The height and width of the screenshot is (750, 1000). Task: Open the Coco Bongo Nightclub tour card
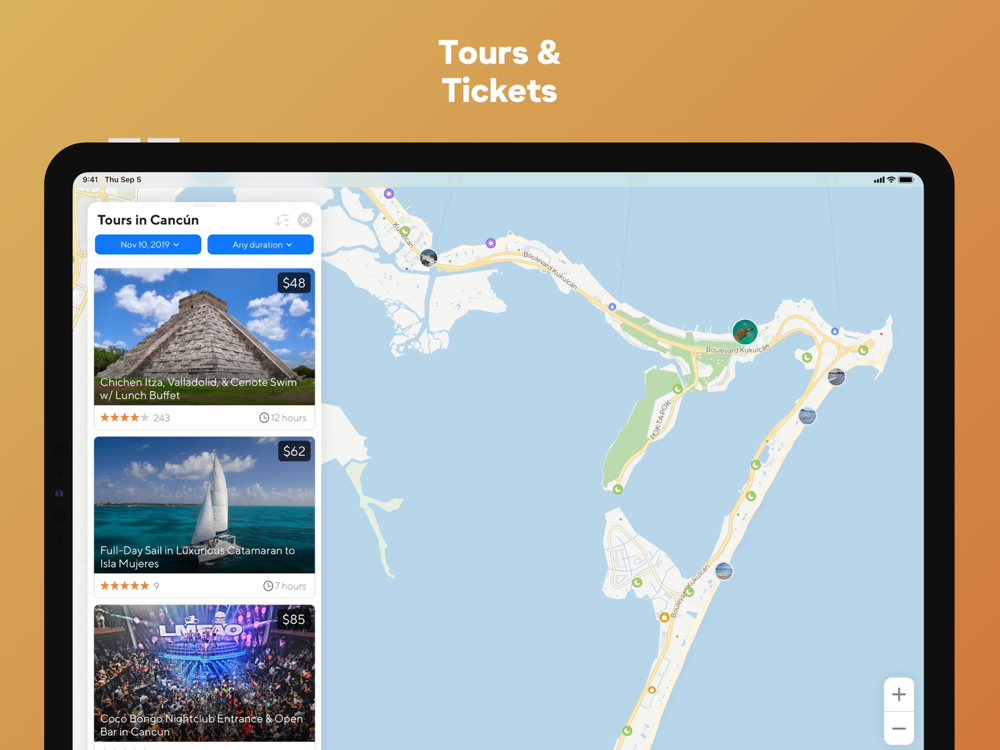tap(204, 673)
